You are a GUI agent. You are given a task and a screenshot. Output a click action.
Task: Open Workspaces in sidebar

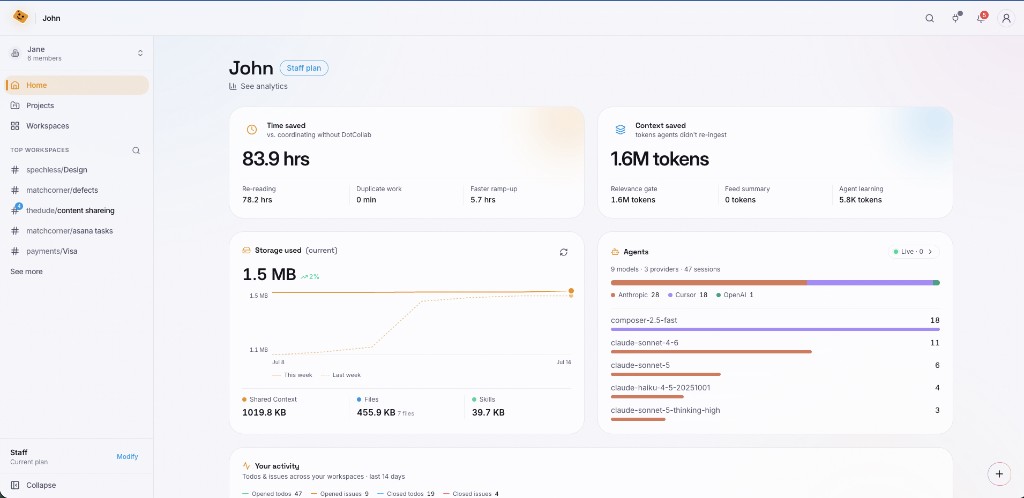coord(77,125)
